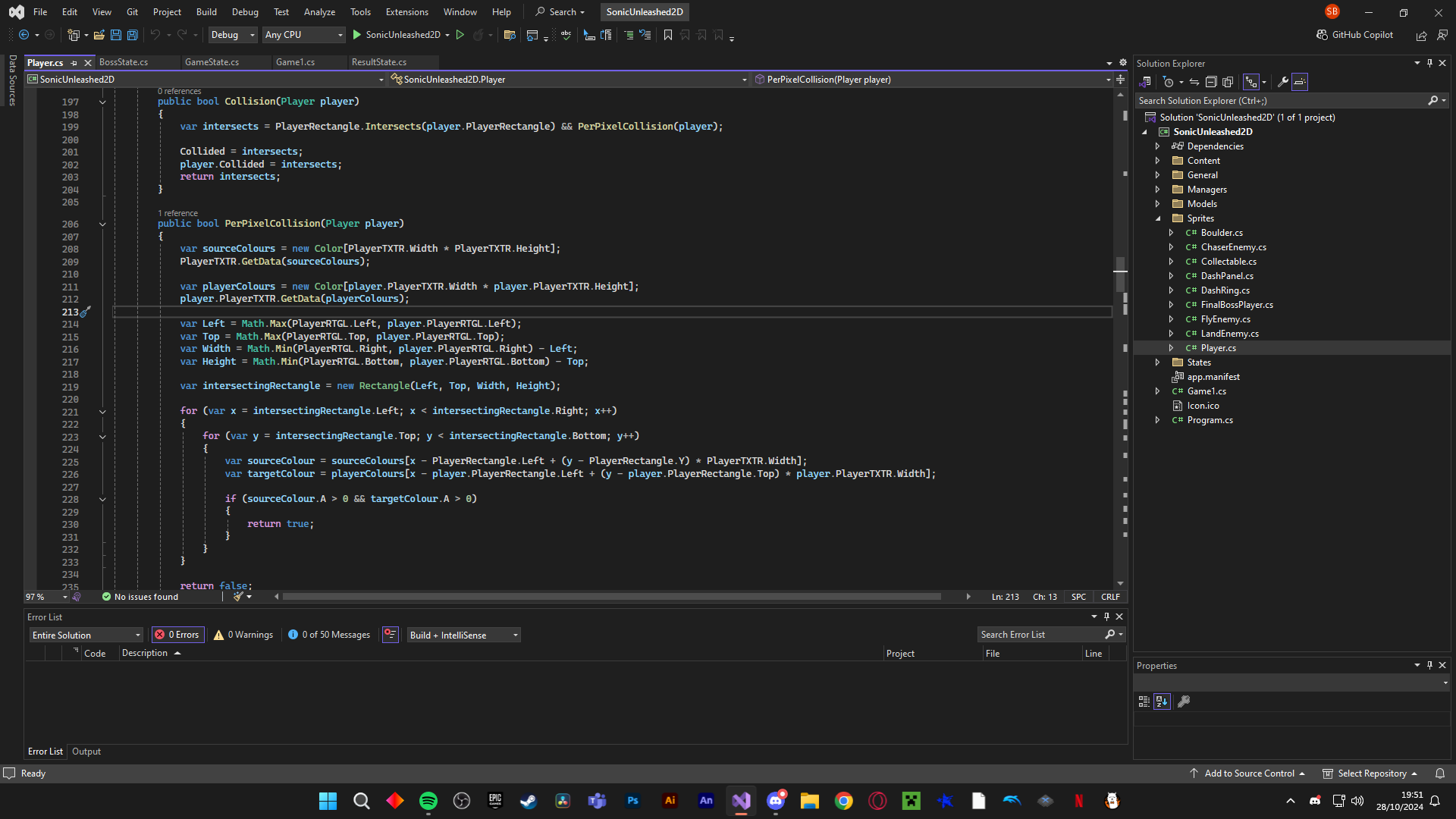
Task: Click the New Project toolbar icon
Action: (x=73, y=35)
